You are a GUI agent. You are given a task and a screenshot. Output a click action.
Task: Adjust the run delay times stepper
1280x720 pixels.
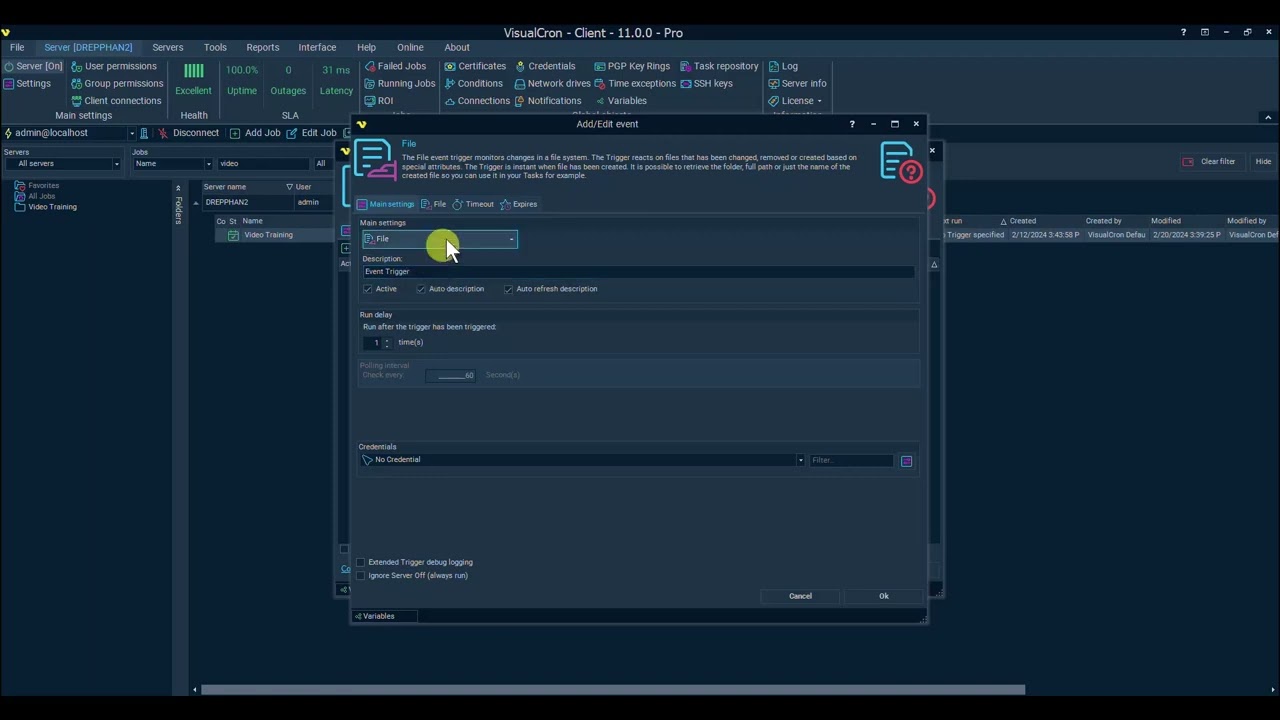click(387, 342)
